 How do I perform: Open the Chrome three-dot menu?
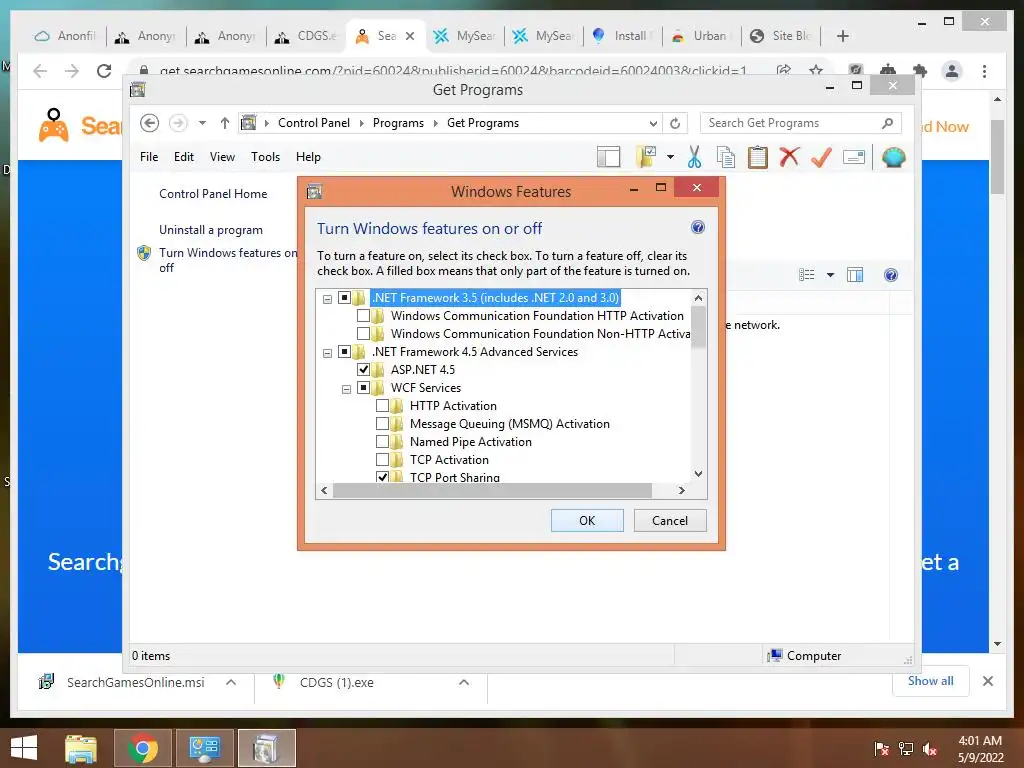(984, 71)
